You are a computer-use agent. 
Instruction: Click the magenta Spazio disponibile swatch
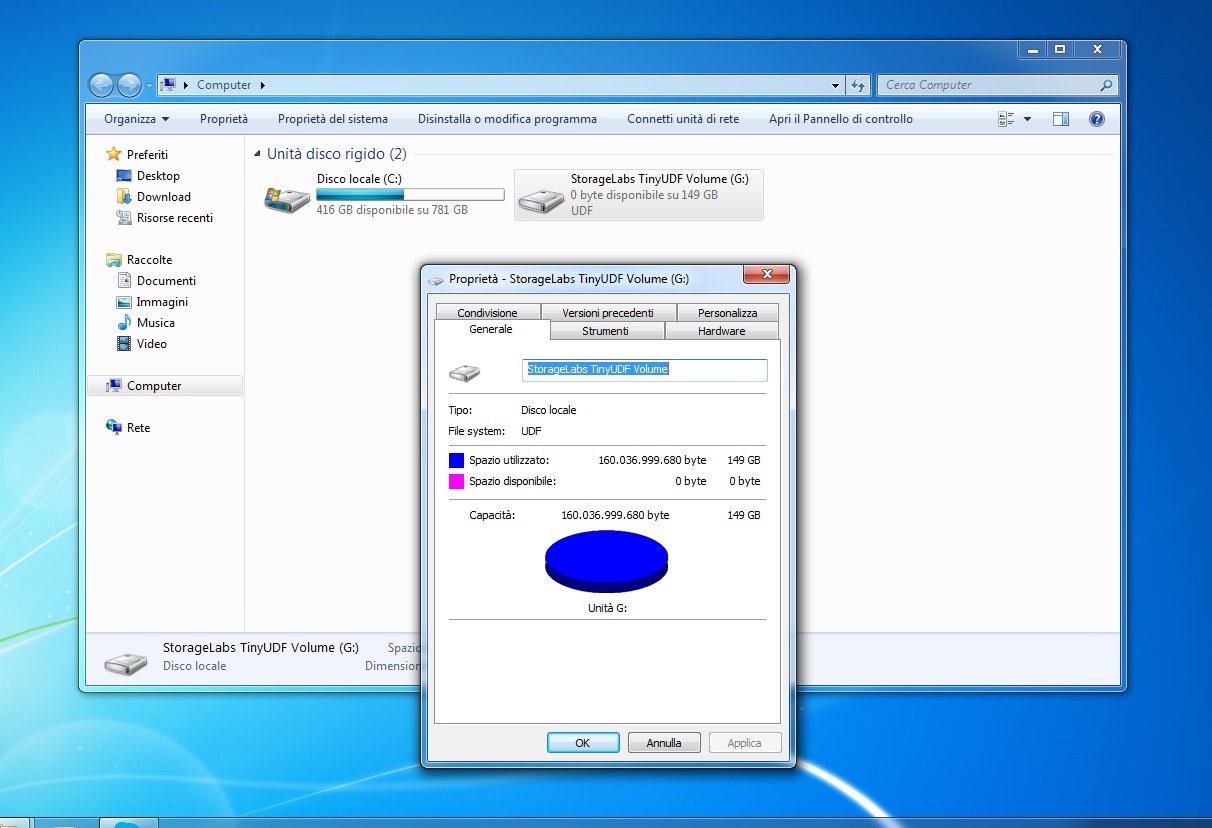456,481
